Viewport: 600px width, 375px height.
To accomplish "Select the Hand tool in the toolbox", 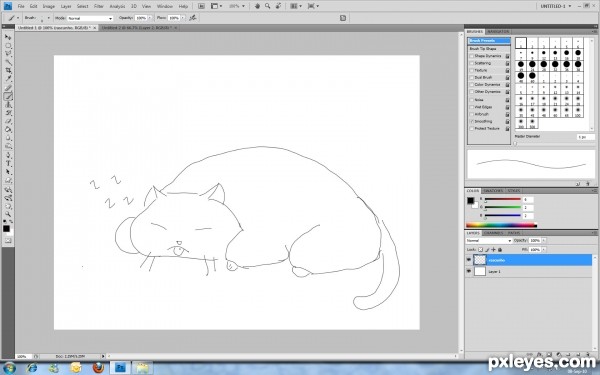I will pyautogui.click(x=8, y=206).
